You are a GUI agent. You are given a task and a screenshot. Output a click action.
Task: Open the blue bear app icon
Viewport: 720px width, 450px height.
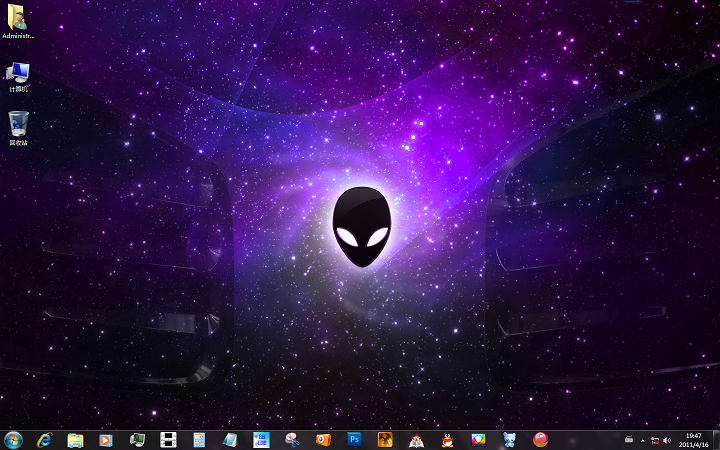click(509, 440)
